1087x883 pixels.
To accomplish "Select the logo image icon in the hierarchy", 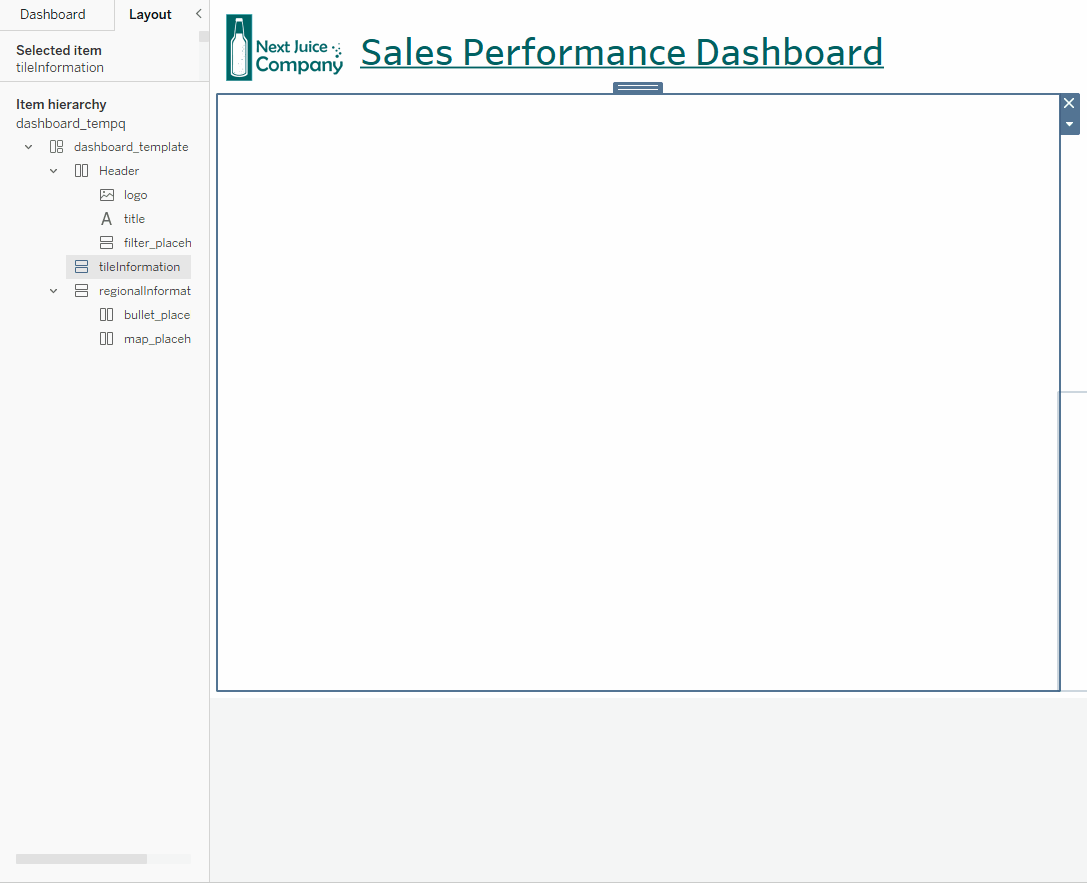I will (x=106, y=194).
